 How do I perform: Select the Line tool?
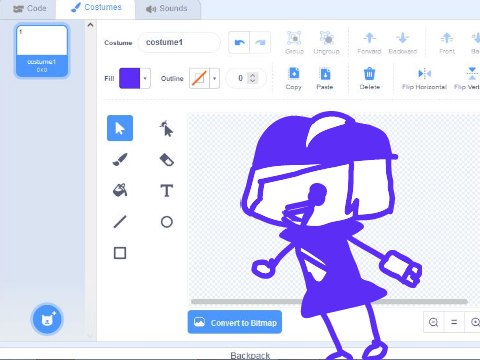point(120,222)
